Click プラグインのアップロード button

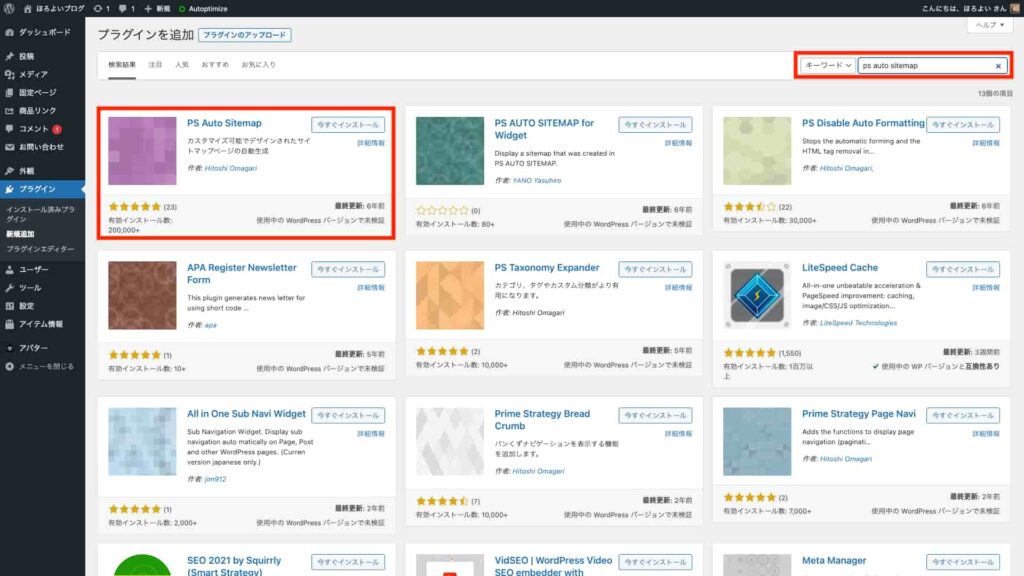point(244,35)
